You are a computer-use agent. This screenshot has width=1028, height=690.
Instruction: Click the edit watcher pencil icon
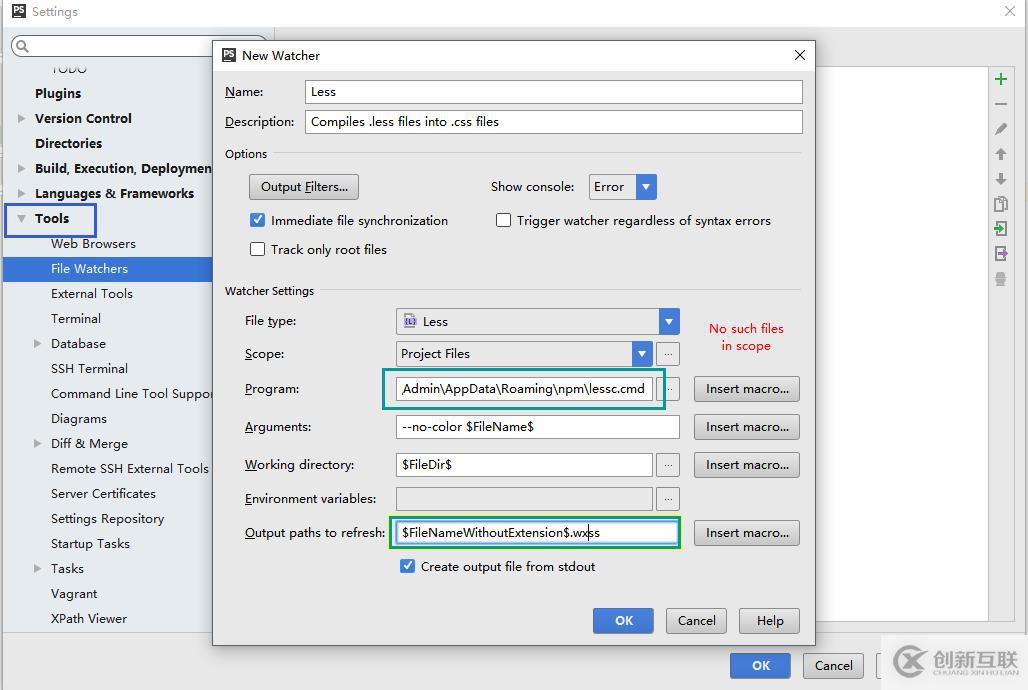pyautogui.click(x=1000, y=129)
